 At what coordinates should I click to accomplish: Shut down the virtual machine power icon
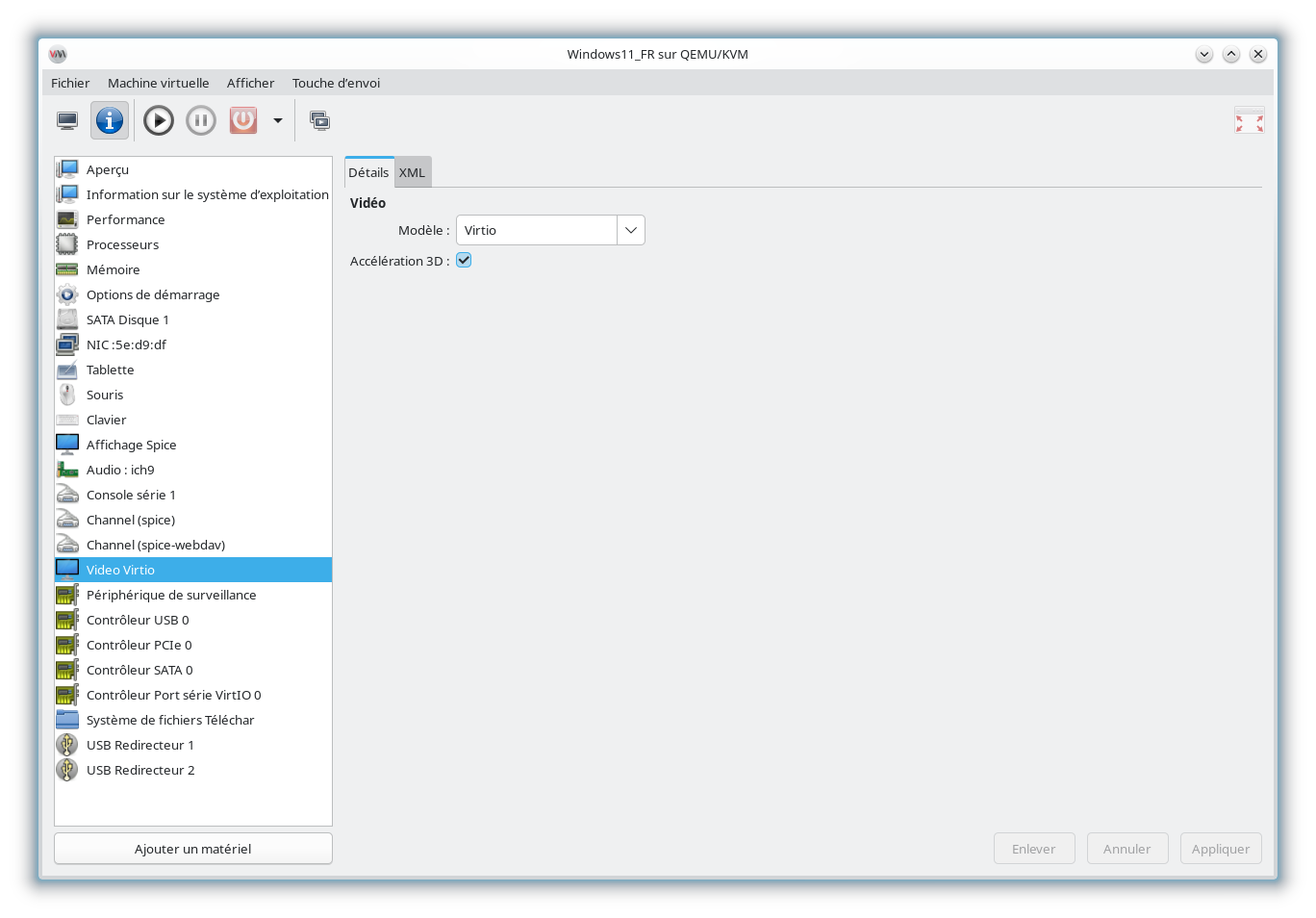[x=243, y=120]
